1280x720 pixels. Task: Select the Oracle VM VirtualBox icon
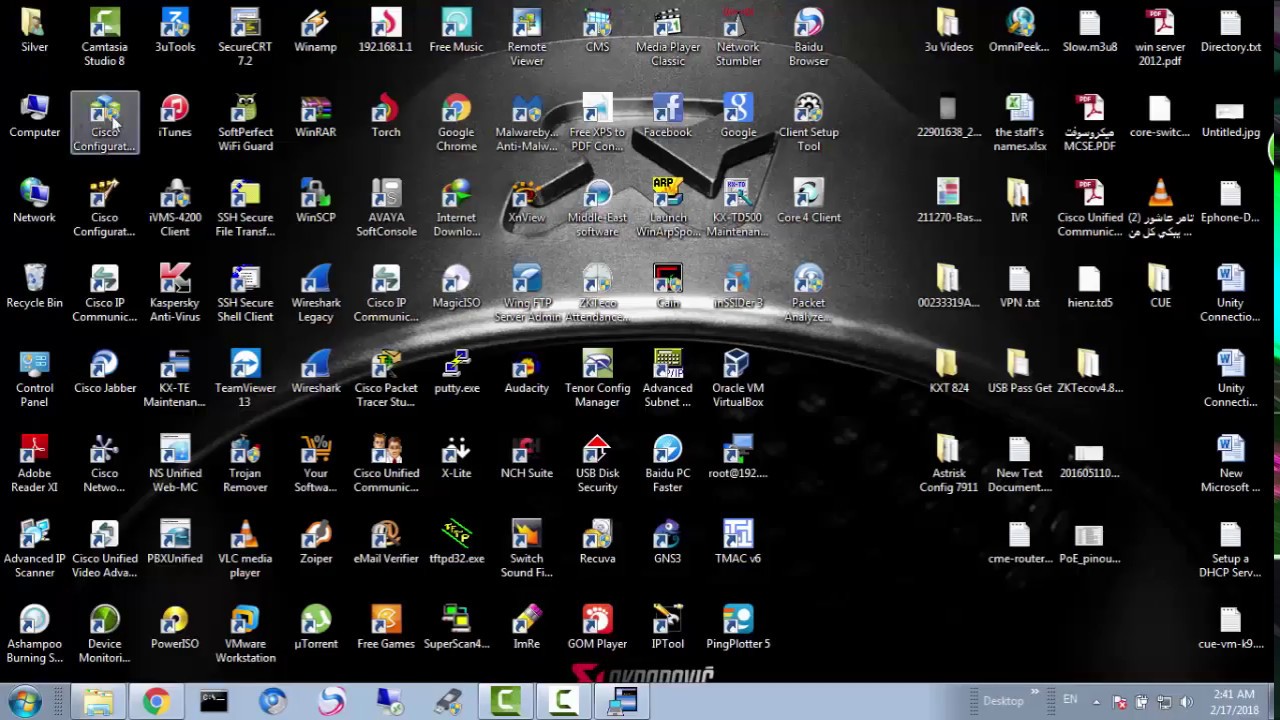738,378
